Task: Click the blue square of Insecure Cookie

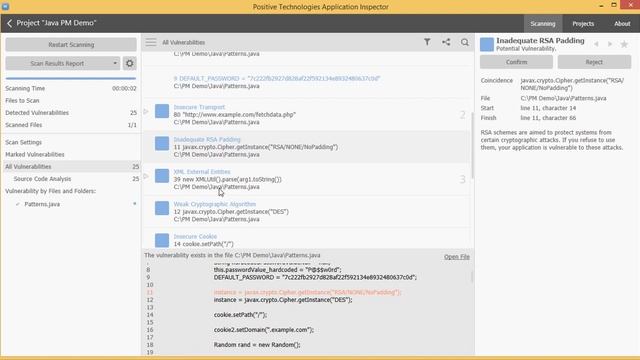Action: pyautogui.click(x=162, y=240)
